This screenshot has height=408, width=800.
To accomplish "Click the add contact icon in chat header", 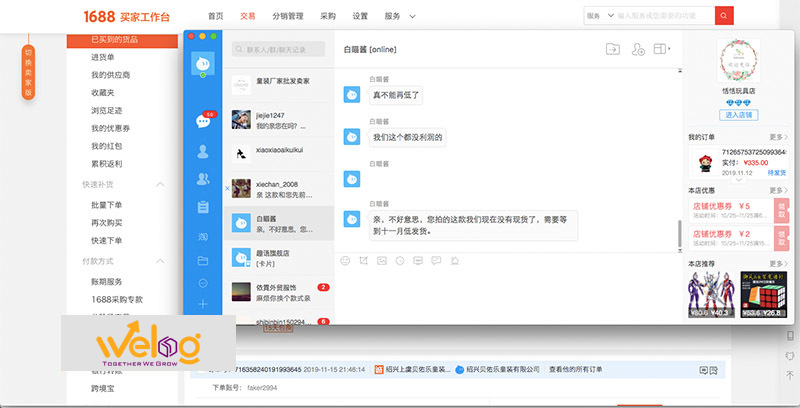I will 638,49.
